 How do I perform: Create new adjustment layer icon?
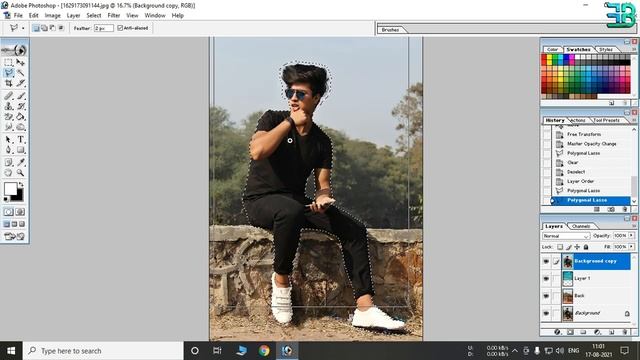(x=597, y=332)
